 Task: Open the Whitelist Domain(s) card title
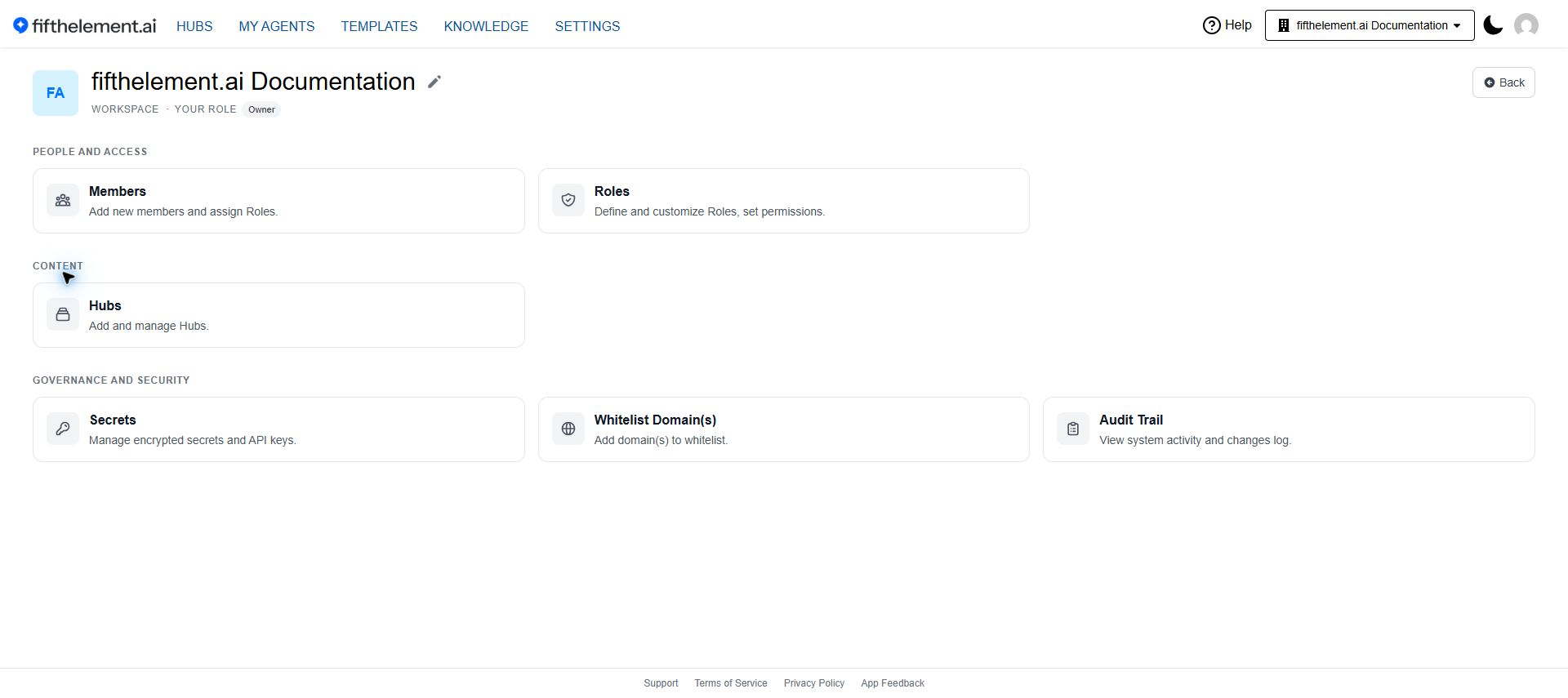[655, 420]
